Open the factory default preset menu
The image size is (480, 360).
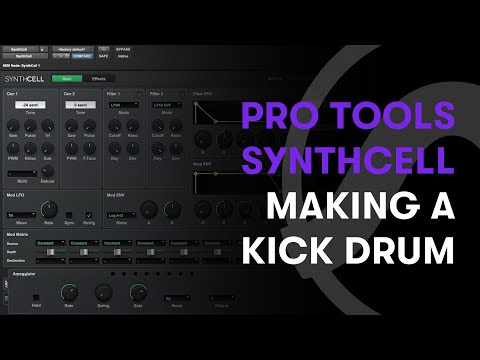(73, 49)
